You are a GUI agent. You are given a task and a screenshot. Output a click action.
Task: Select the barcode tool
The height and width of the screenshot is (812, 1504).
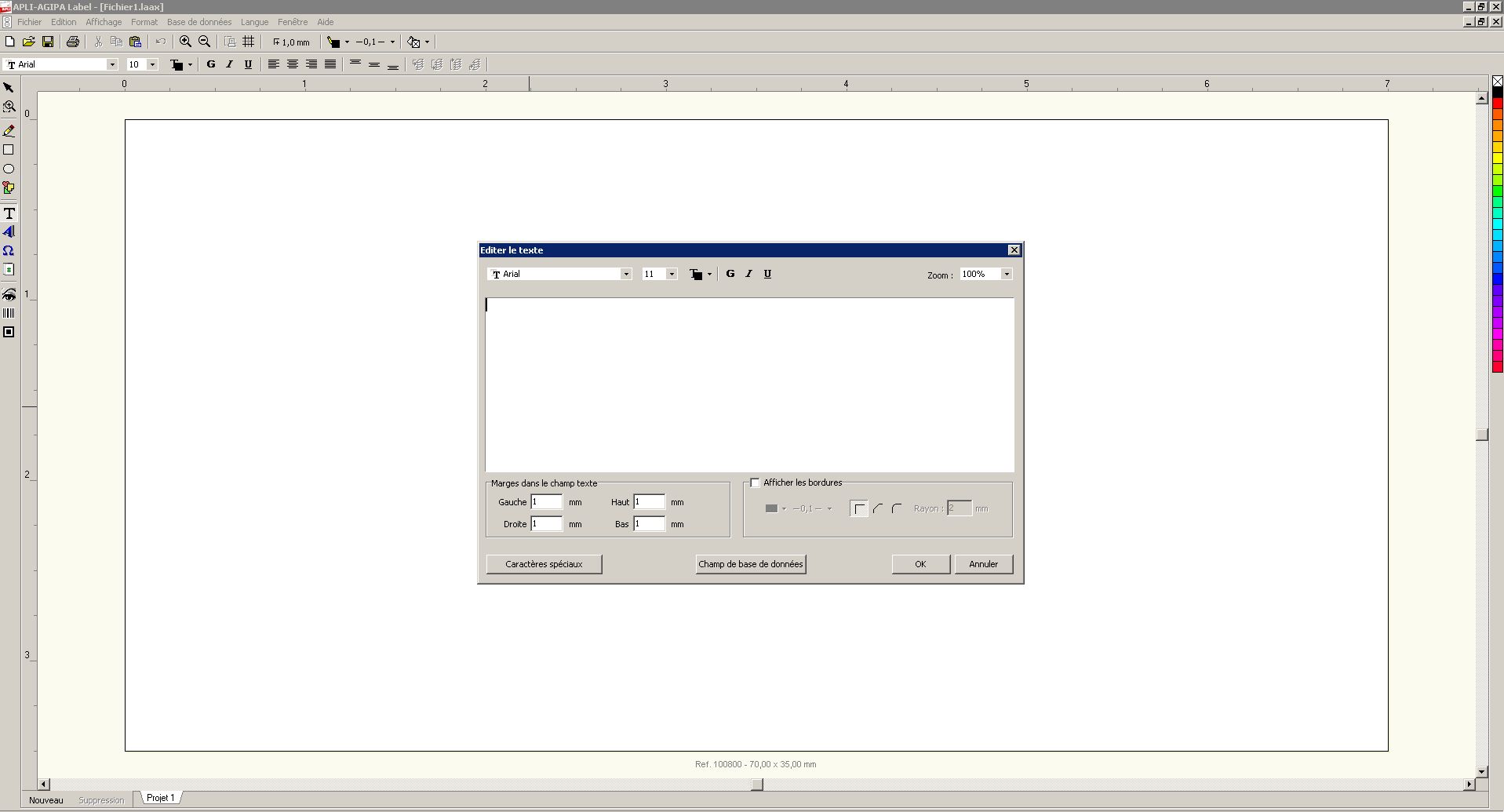point(9,313)
